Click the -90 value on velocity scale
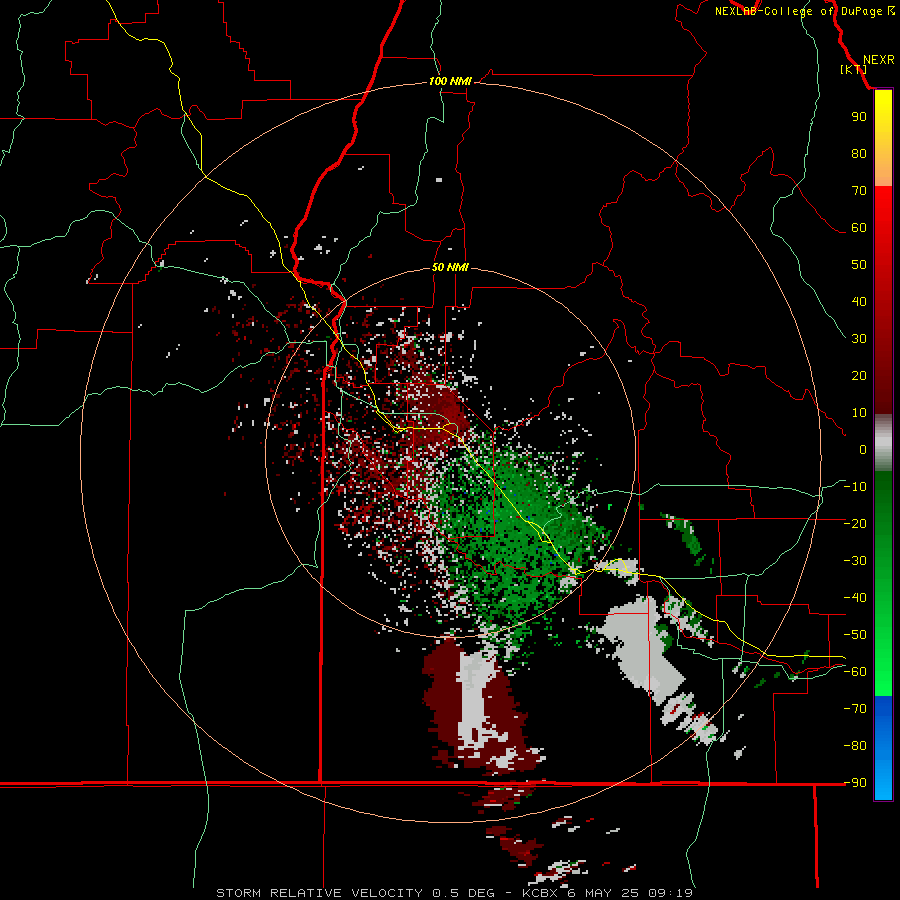This screenshot has width=900, height=900. tap(855, 783)
